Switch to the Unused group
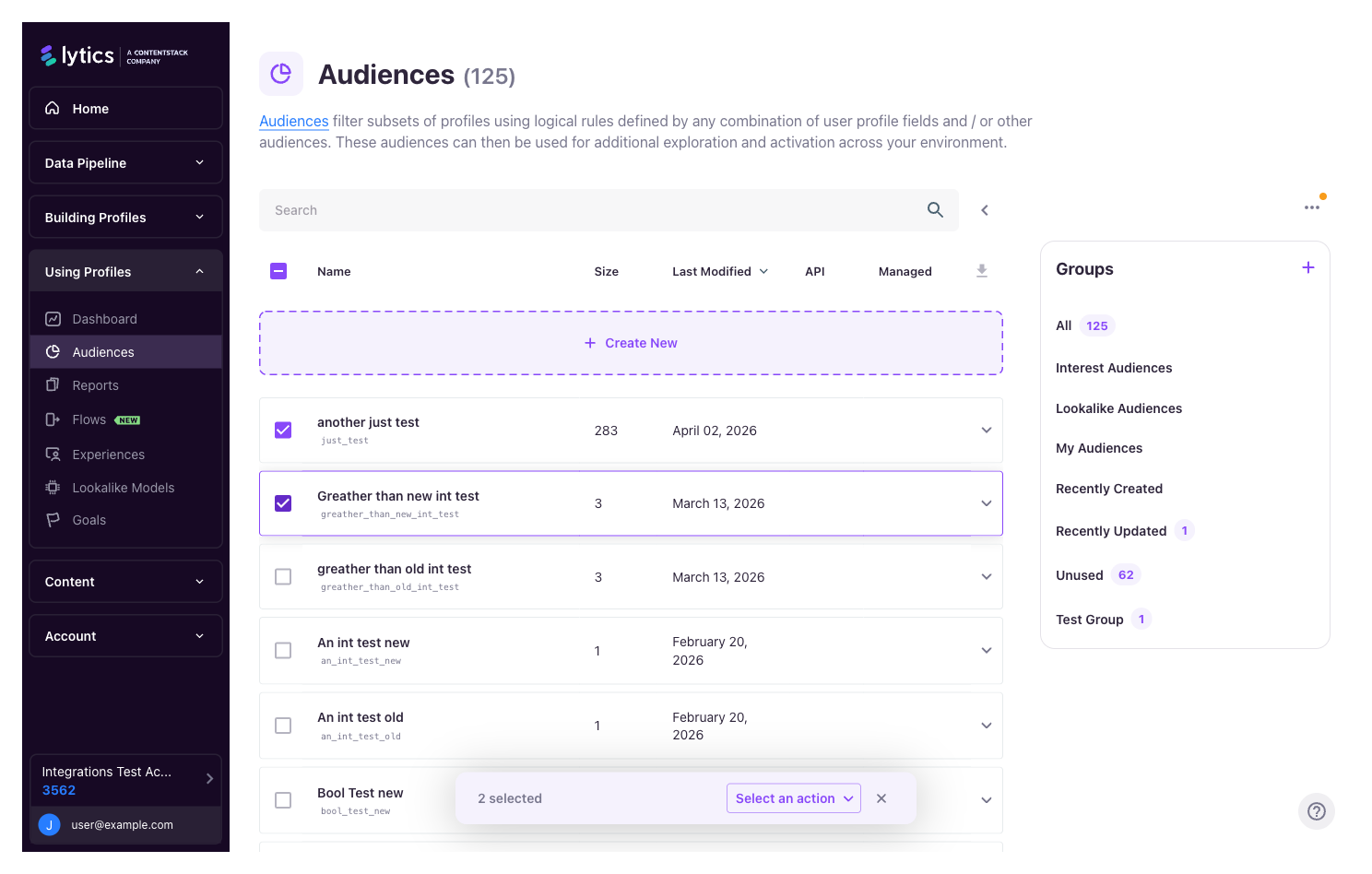The height and width of the screenshot is (874, 1372). (x=1079, y=574)
